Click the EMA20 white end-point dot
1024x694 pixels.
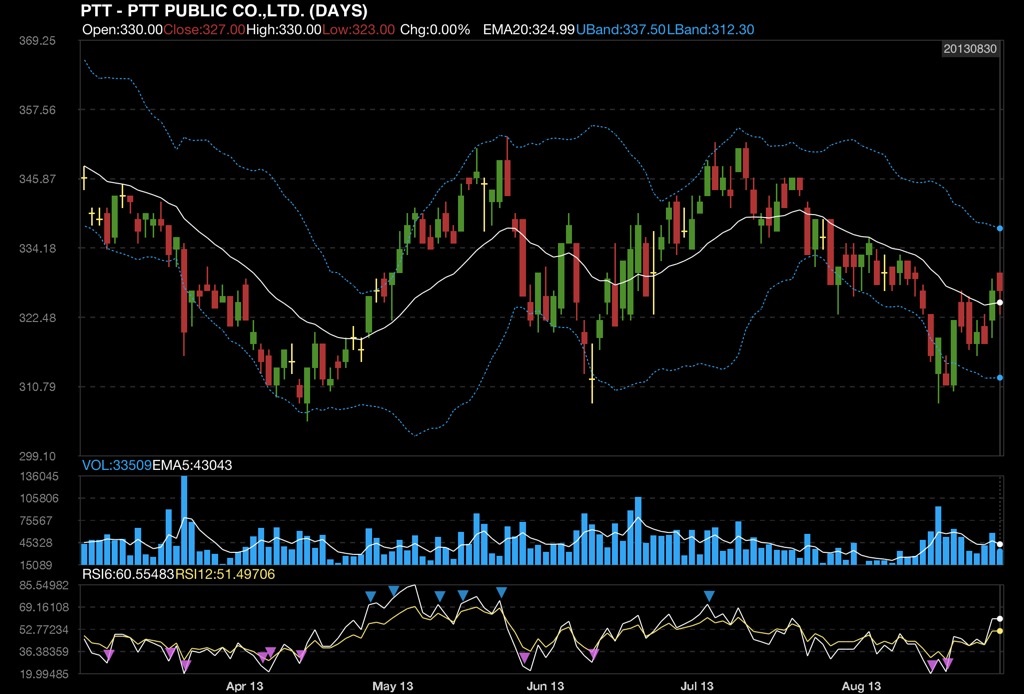(x=1000, y=302)
